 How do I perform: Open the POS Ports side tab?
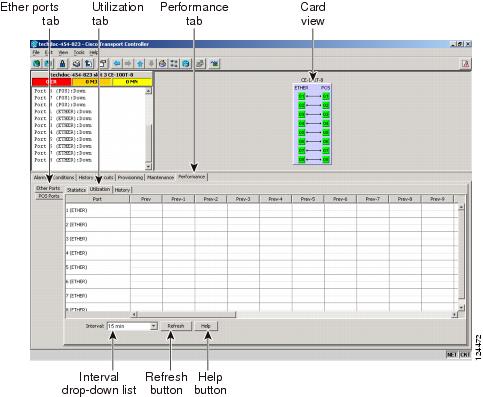point(49,196)
